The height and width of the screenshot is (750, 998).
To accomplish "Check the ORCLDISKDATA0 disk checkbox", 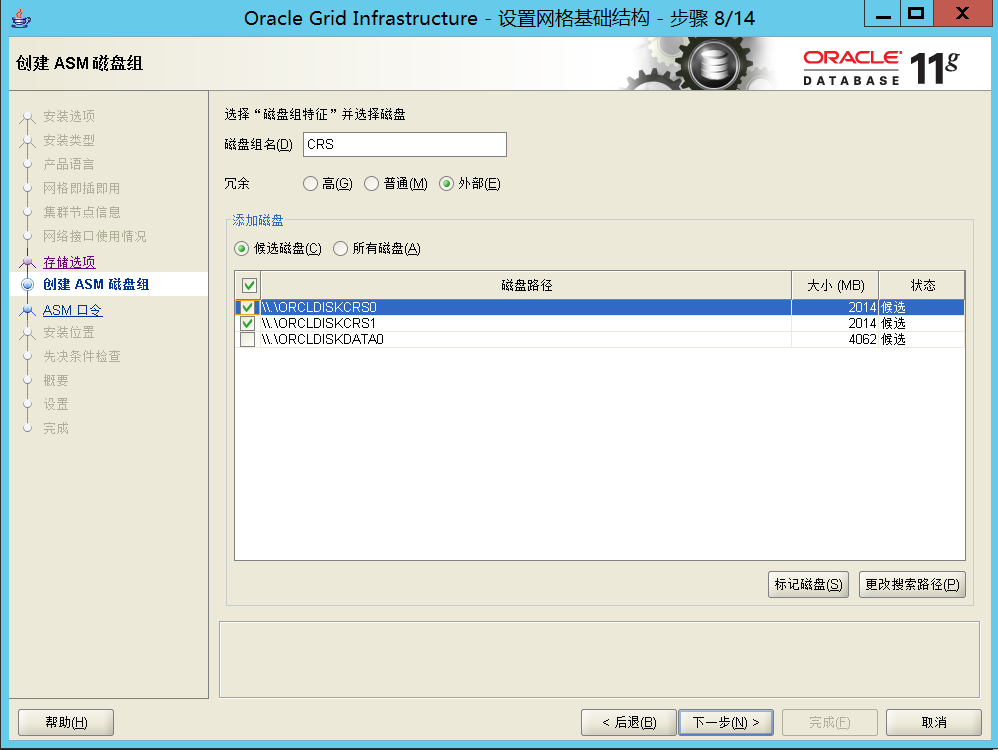I will click(x=248, y=339).
